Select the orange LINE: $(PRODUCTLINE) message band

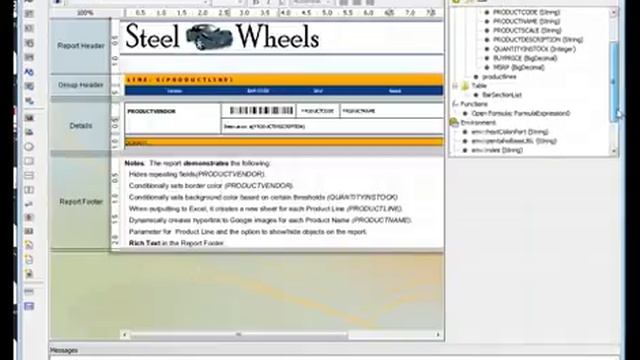(x=284, y=80)
